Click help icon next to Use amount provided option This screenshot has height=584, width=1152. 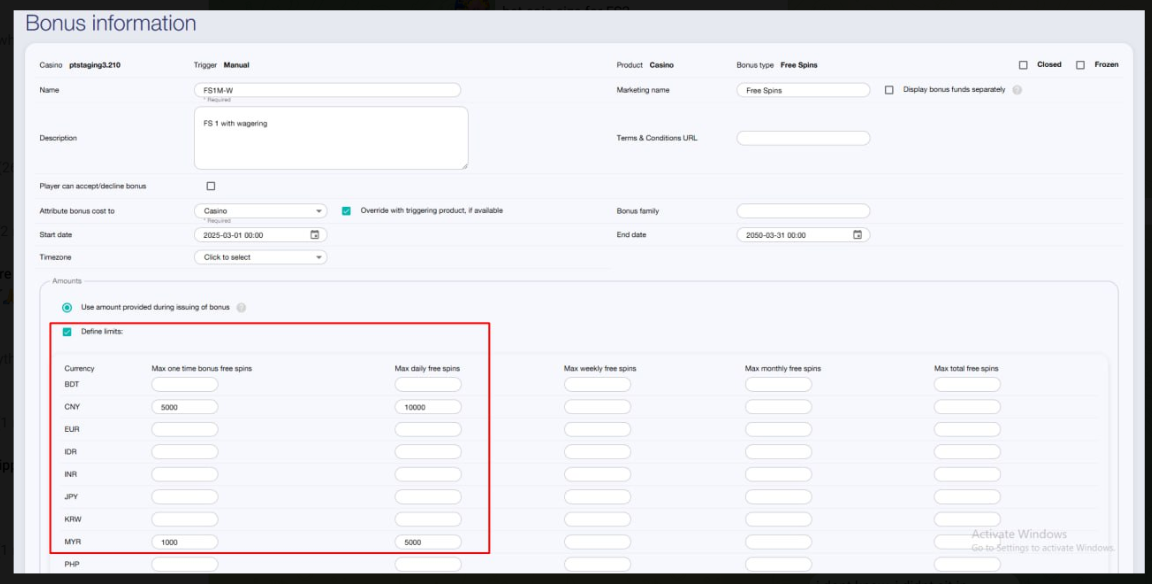point(241,308)
